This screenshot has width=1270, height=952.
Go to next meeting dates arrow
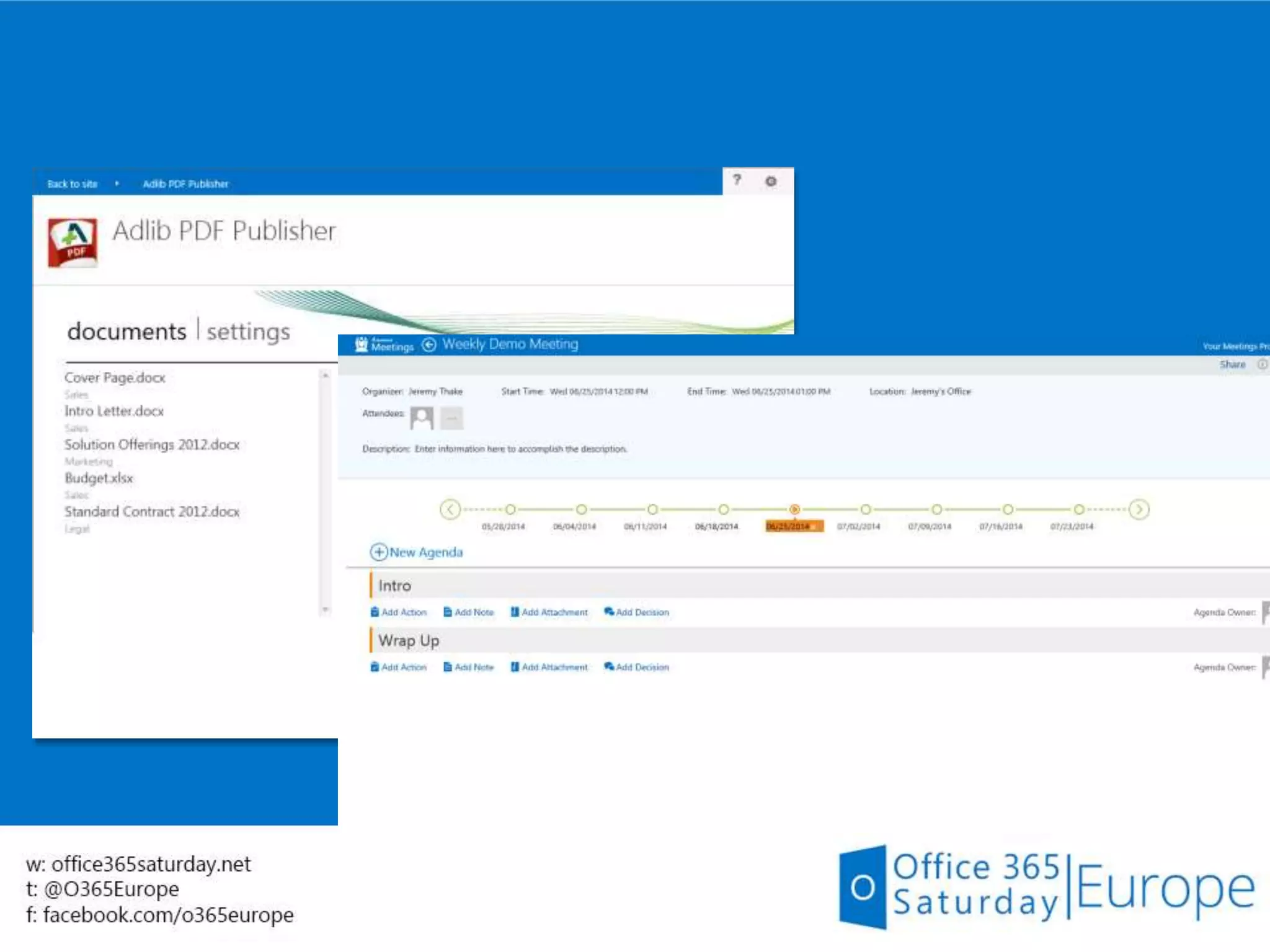pyautogui.click(x=1139, y=509)
